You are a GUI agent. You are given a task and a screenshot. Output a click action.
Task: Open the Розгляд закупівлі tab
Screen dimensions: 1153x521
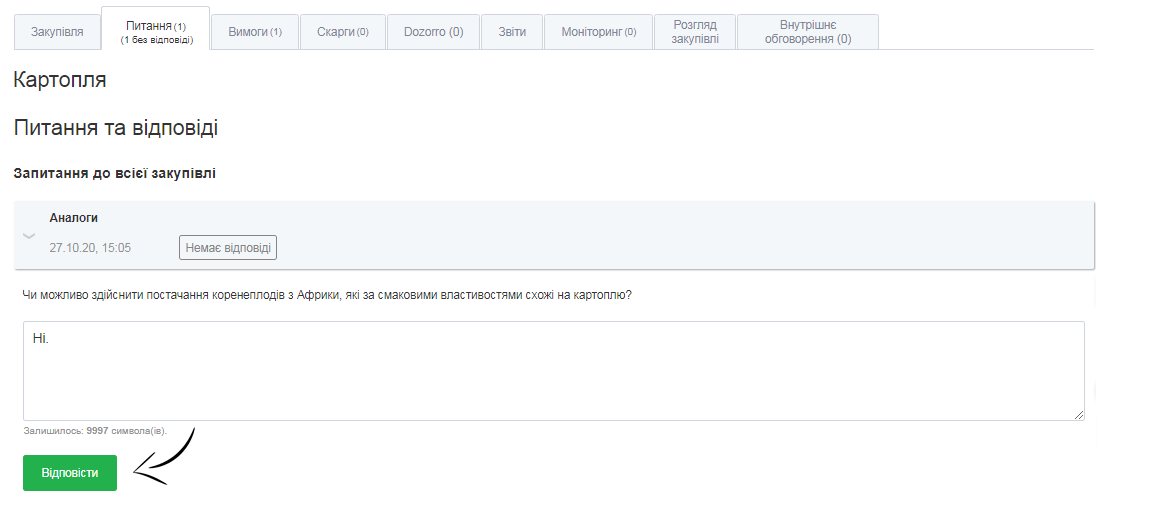coord(695,32)
